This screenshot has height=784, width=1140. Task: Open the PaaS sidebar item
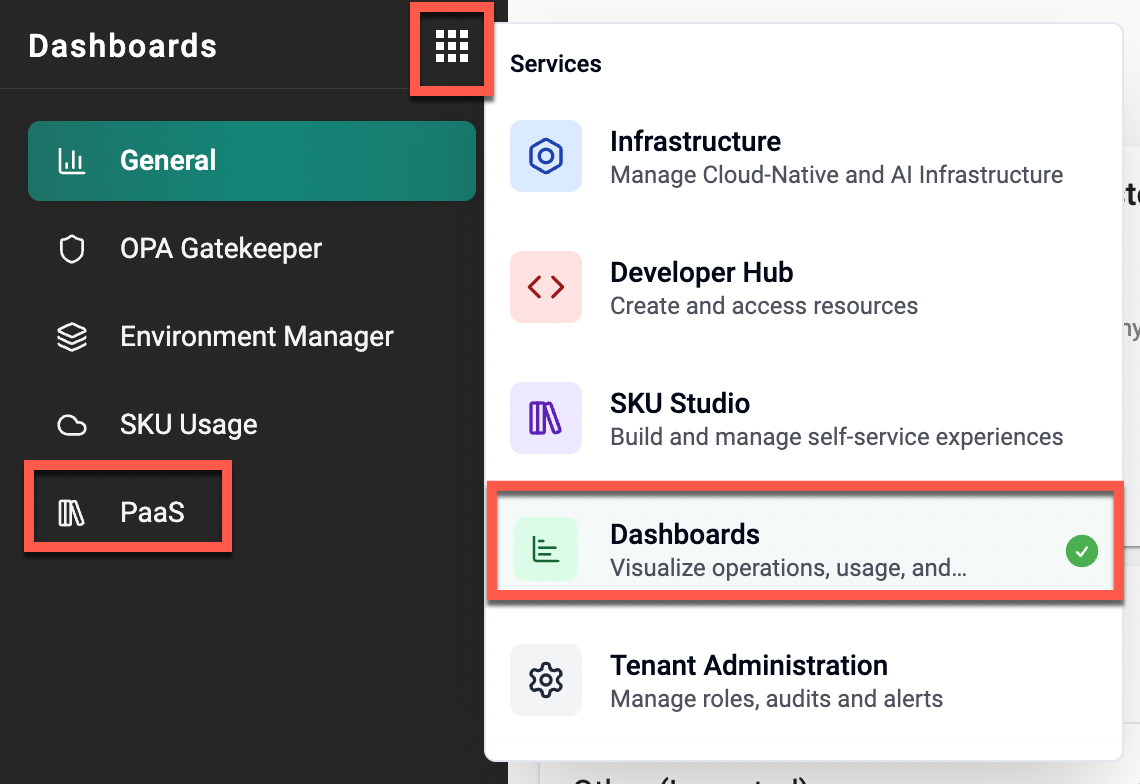pyautogui.click(x=152, y=514)
